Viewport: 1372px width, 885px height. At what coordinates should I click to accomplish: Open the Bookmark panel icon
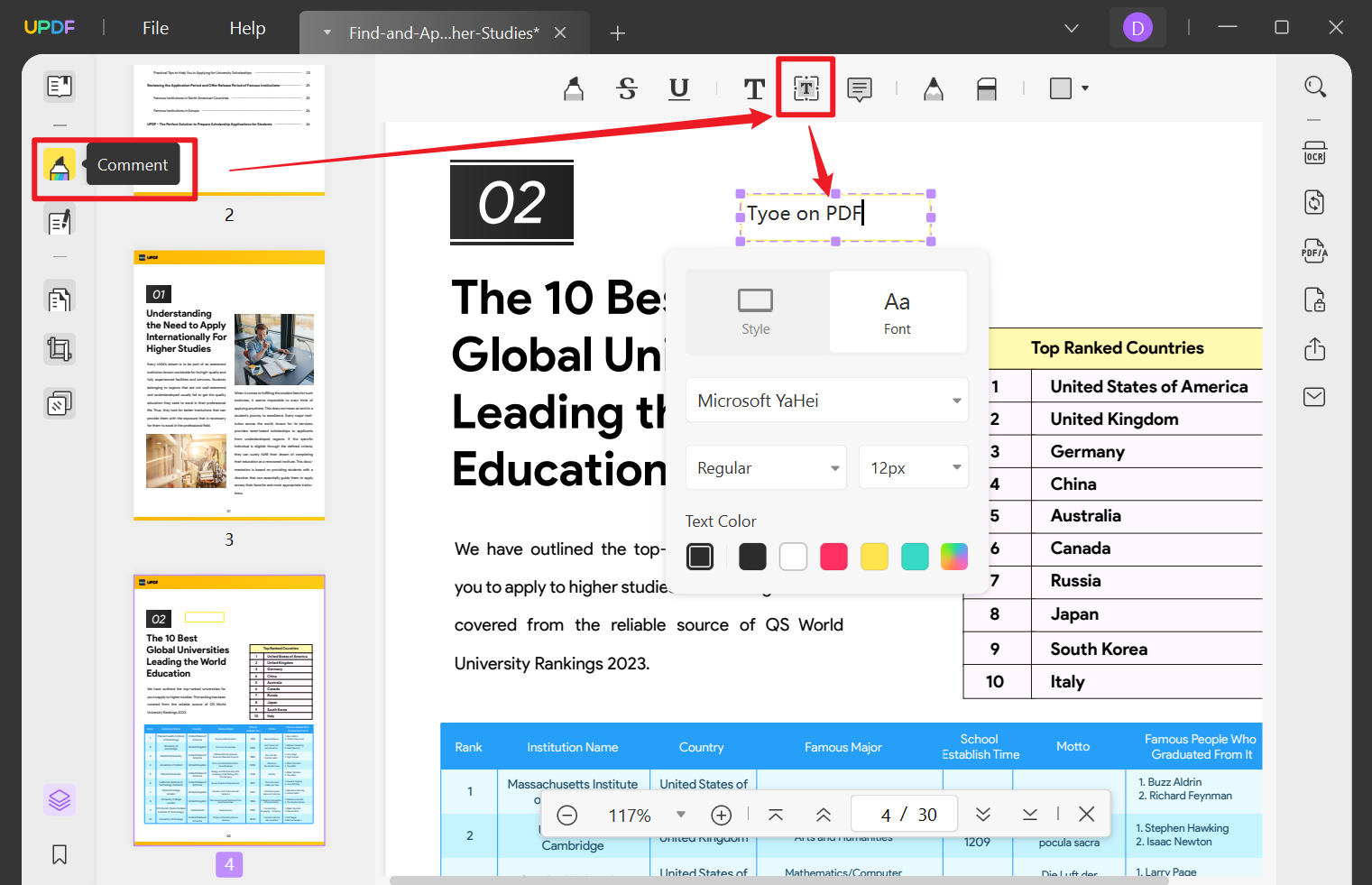click(x=60, y=854)
